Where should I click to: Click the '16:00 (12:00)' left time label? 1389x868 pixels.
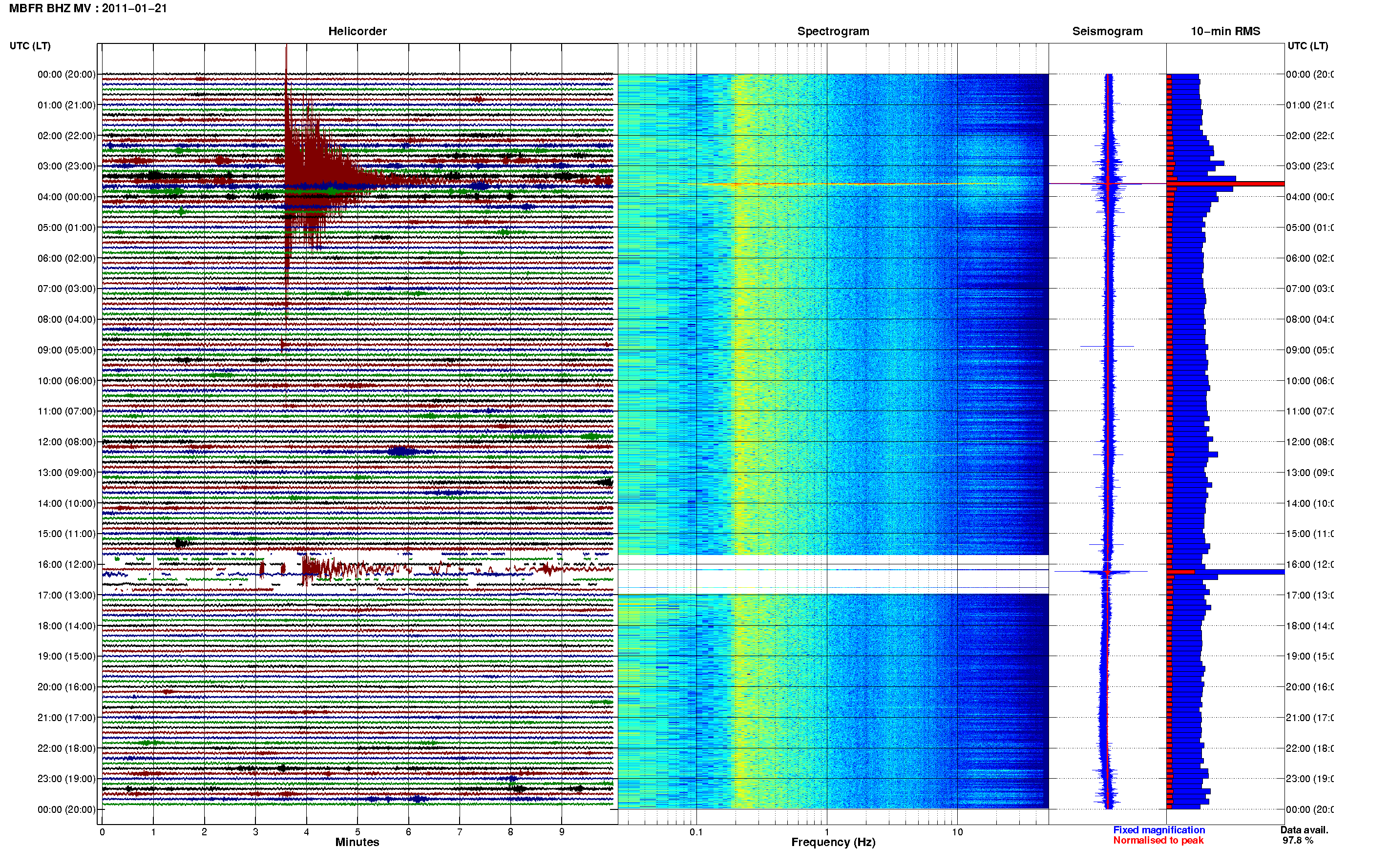pyautogui.click(x=66, y=564)
